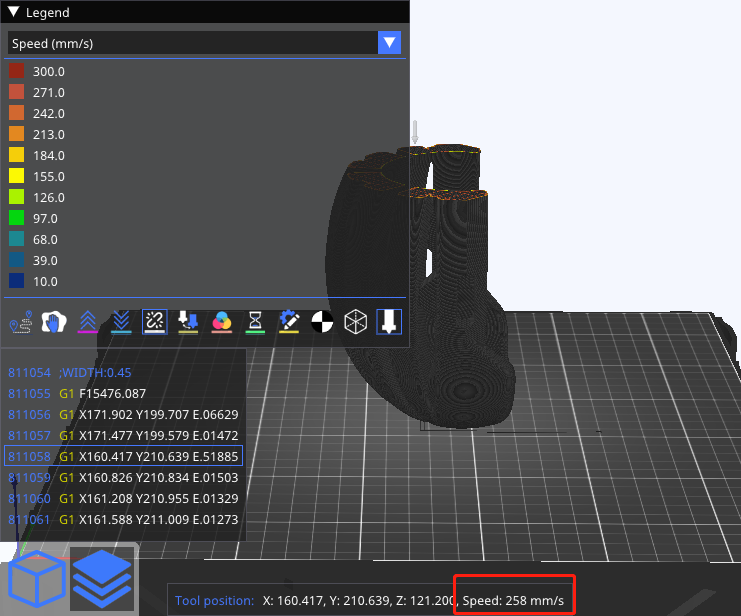Show retractions using the up-arrows icon
741x616 pixels.
point(87,321)
